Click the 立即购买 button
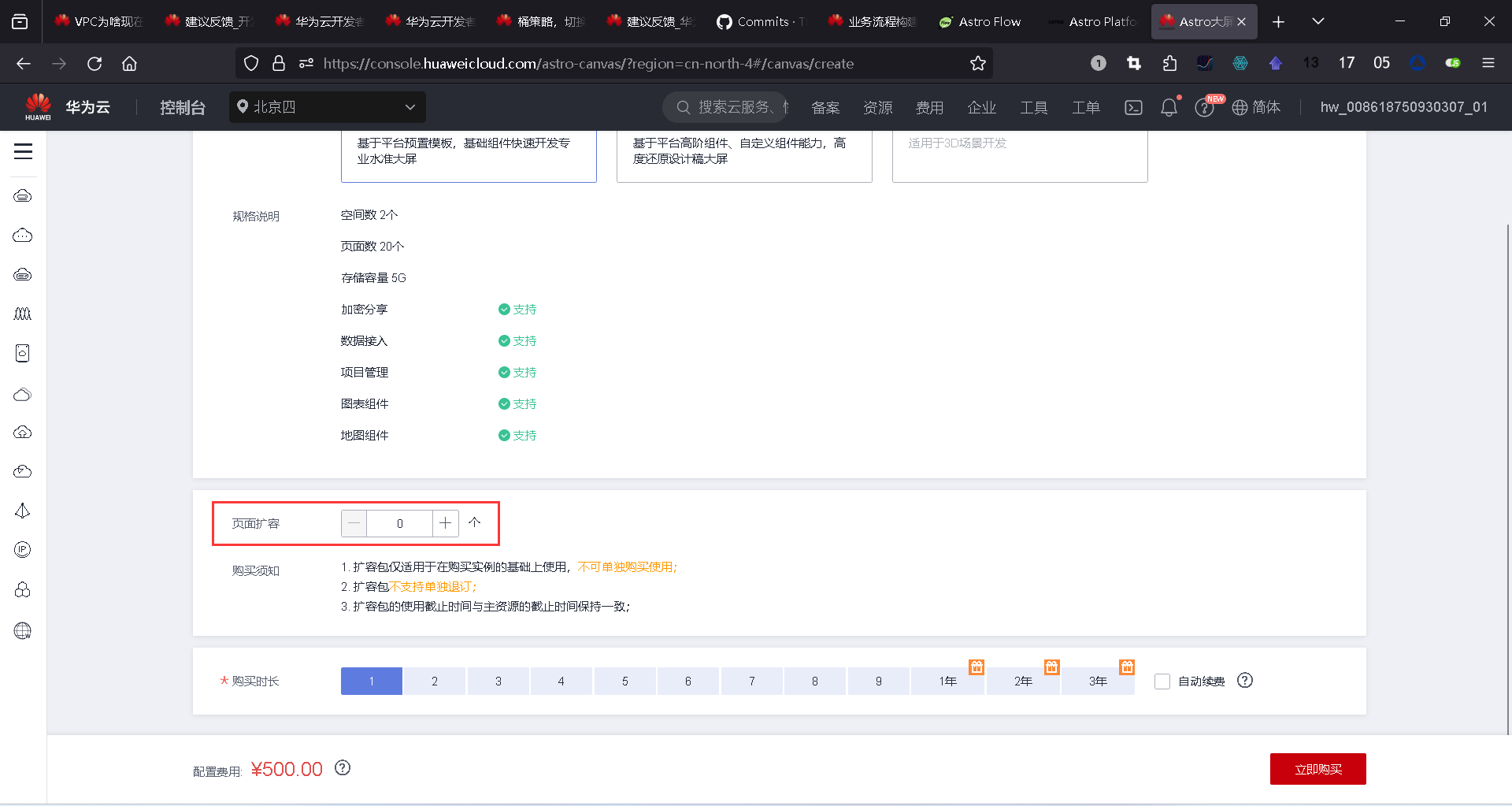 pyautogui.click(x=1318, y=769)
